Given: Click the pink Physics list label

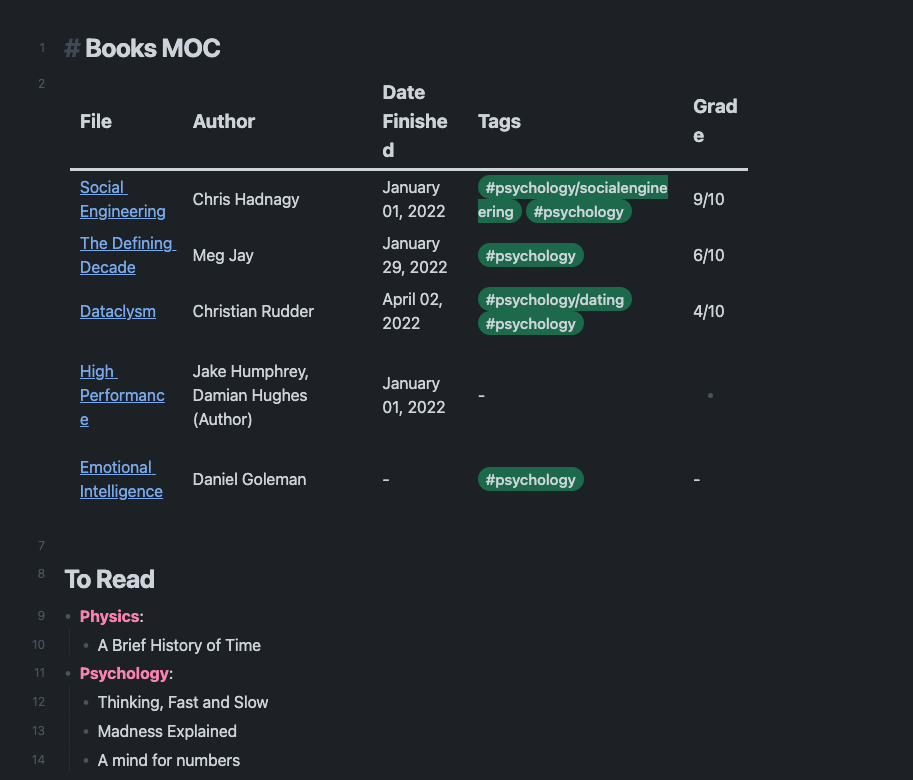Looking at the screenshot, I should (x=109, y=616).
